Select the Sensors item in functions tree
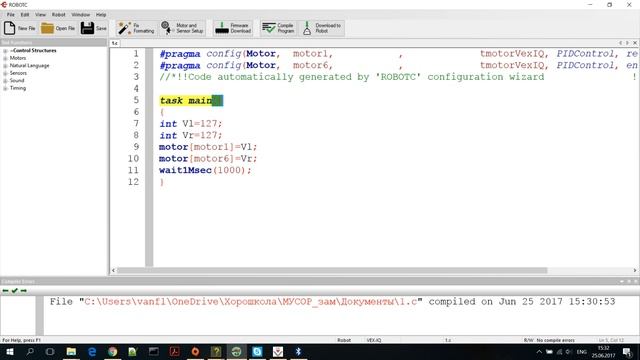Viewport: 640px width, 360px height. pyautogui.click(x=18, y=73)
